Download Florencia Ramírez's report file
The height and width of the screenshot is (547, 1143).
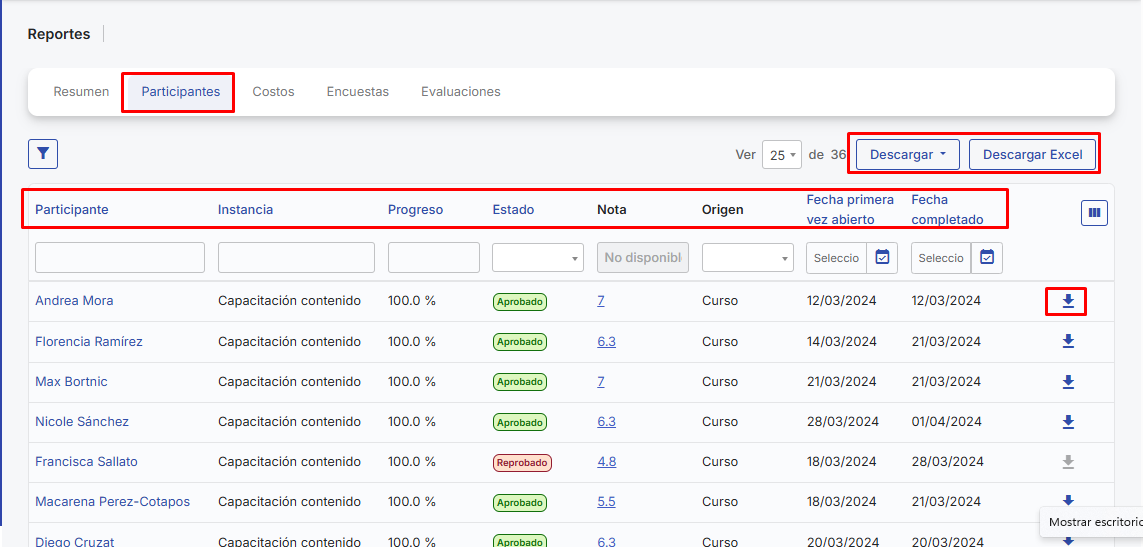pyautogui.click(x=1067, y=342)
